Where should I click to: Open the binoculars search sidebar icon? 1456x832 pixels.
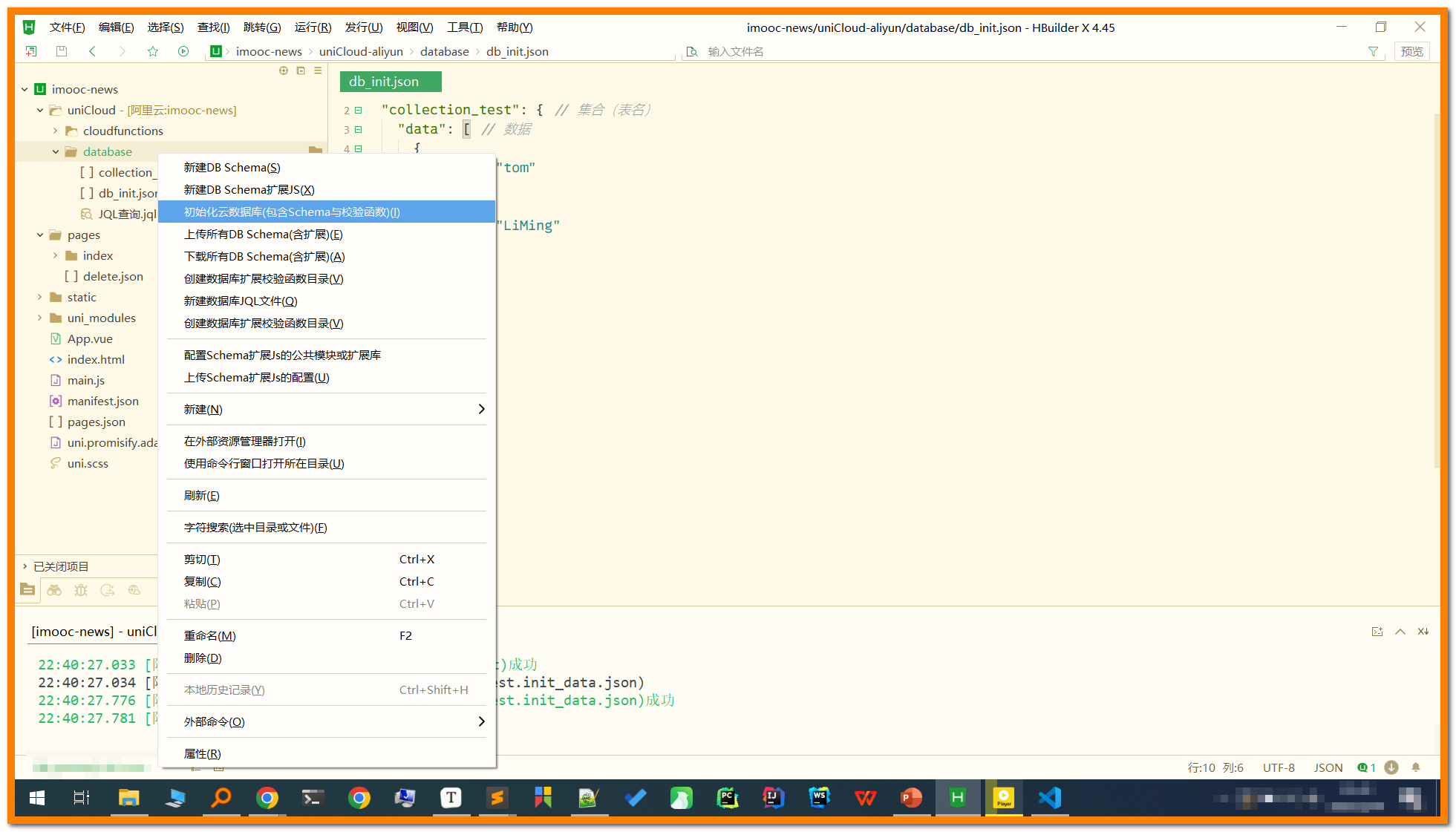pos(54,590)
